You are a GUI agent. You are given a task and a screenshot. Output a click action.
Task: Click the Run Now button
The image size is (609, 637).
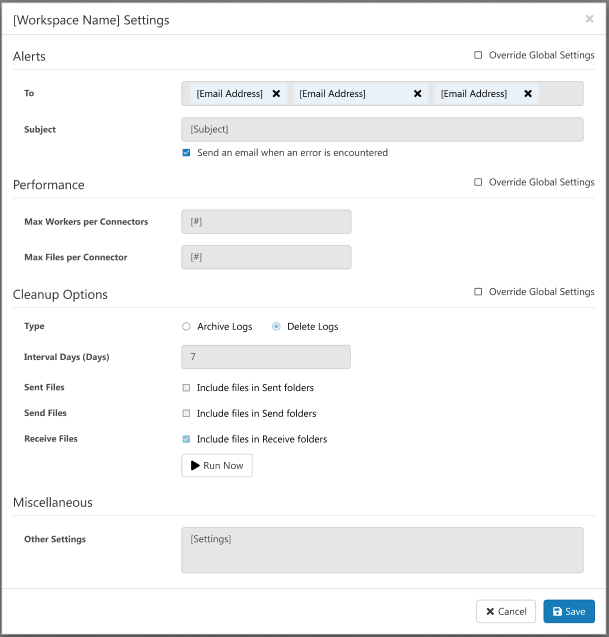[x=217, y=466]
